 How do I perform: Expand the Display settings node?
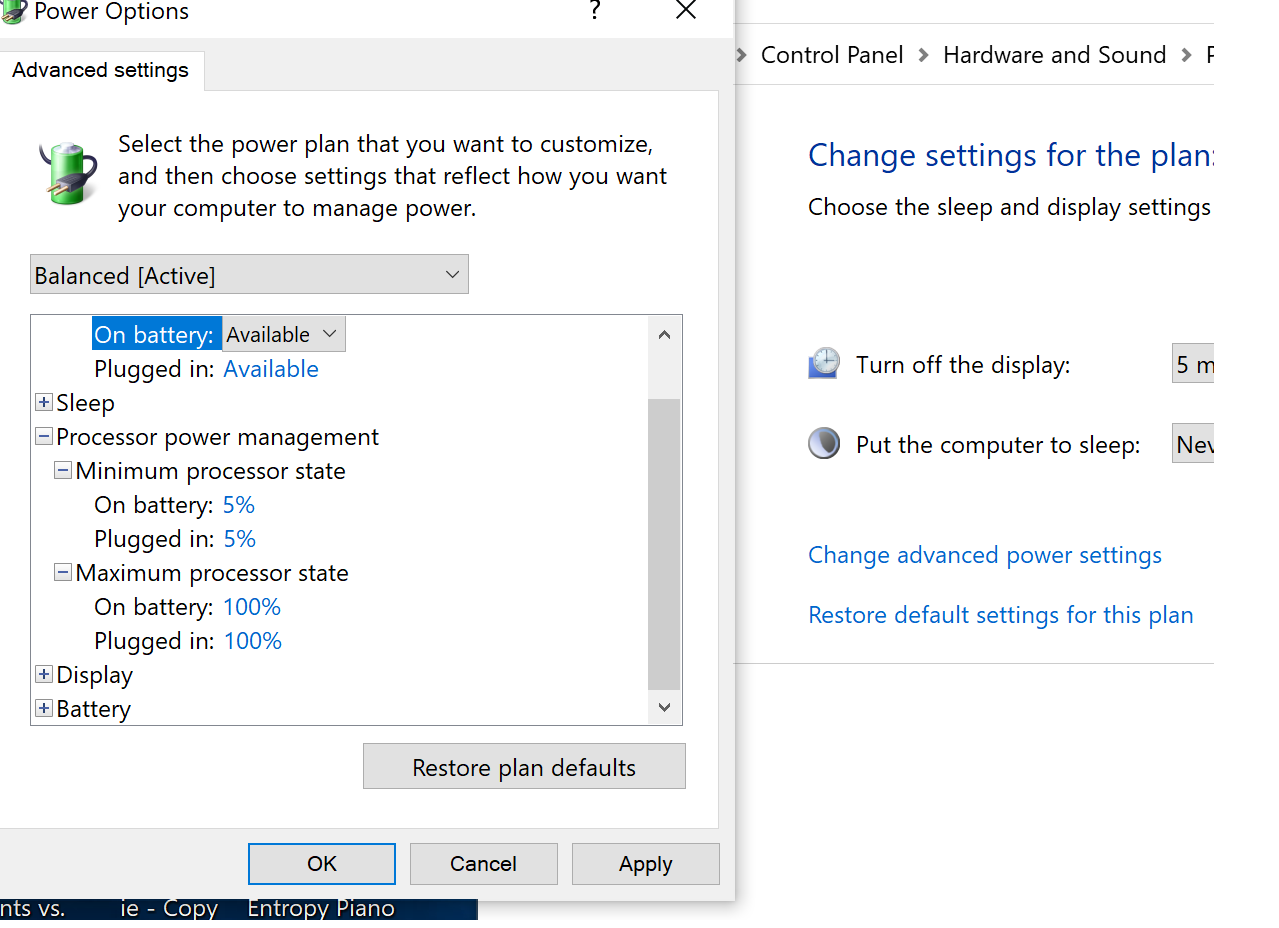(x=44, y=674)
